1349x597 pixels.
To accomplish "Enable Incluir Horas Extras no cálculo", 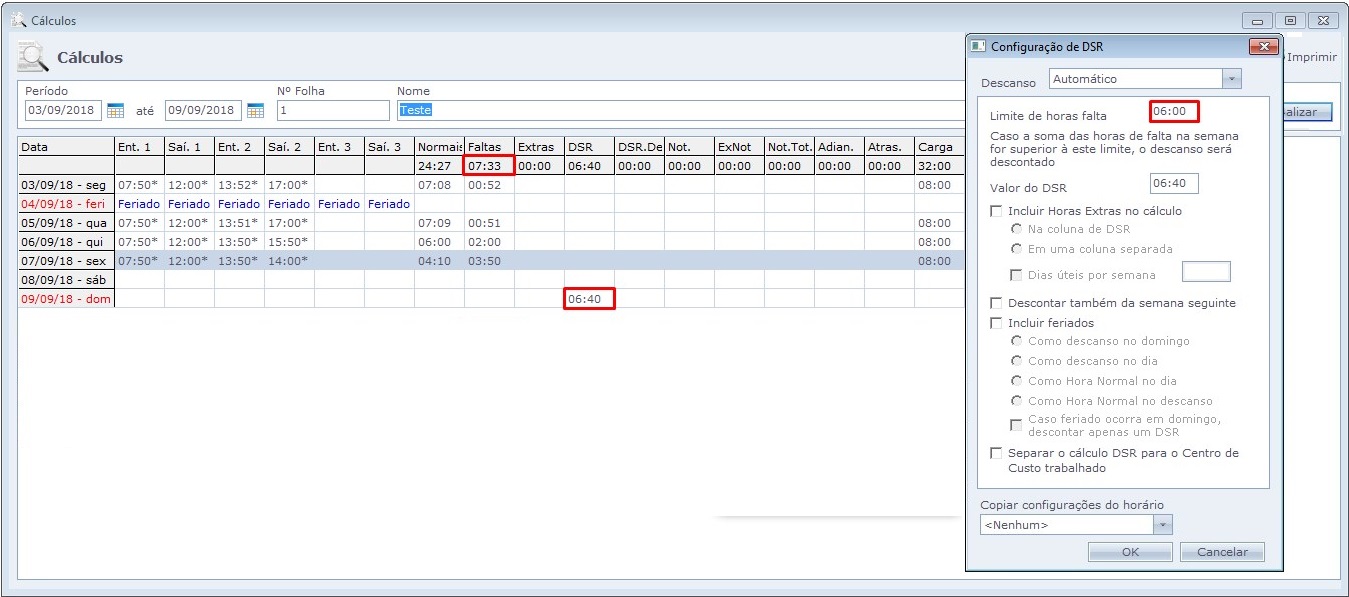I will (996, 211).
